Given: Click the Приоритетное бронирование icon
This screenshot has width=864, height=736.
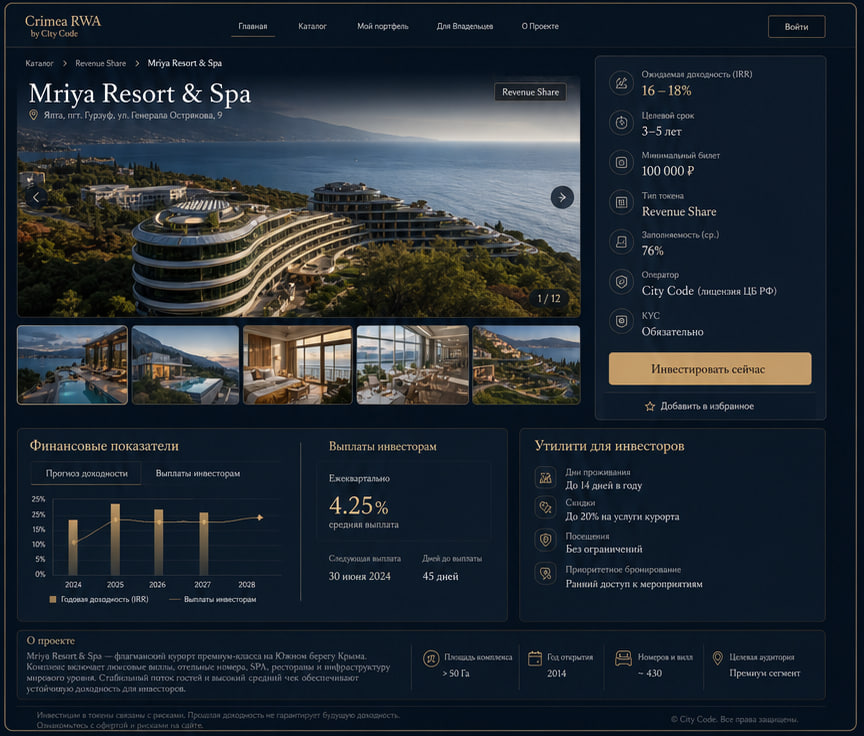Looking at the screenshot, I should point(546,573).
